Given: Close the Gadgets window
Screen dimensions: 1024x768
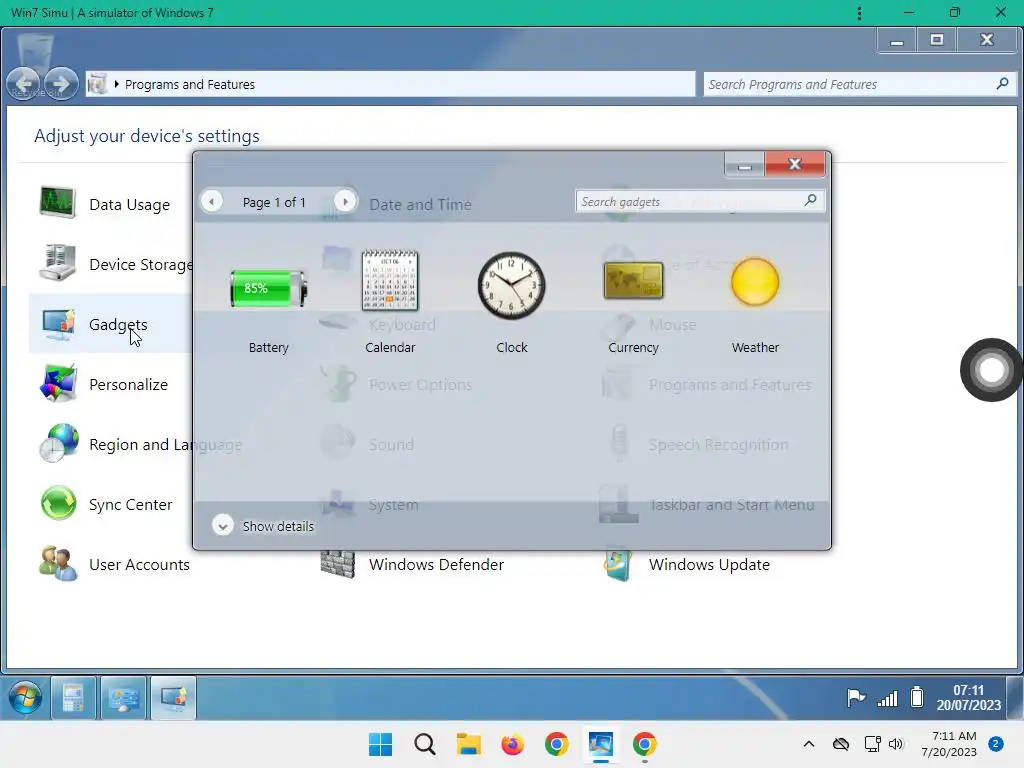Looking at the screenshot, I should tap(795, 164).
